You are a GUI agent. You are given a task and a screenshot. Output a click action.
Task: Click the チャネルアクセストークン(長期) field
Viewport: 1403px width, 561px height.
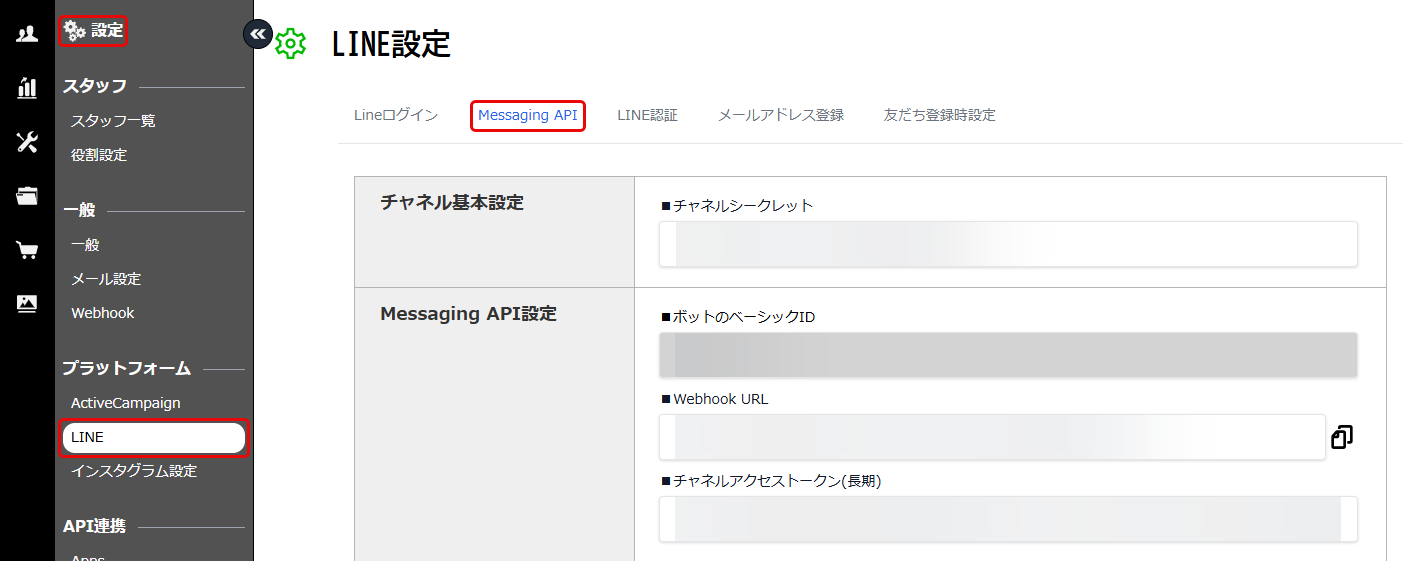(x=1008, y=519)
